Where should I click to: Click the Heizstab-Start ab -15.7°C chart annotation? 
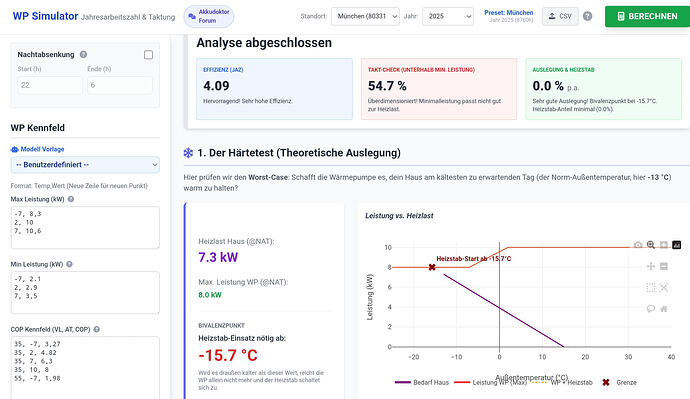[x=473, y=259]
